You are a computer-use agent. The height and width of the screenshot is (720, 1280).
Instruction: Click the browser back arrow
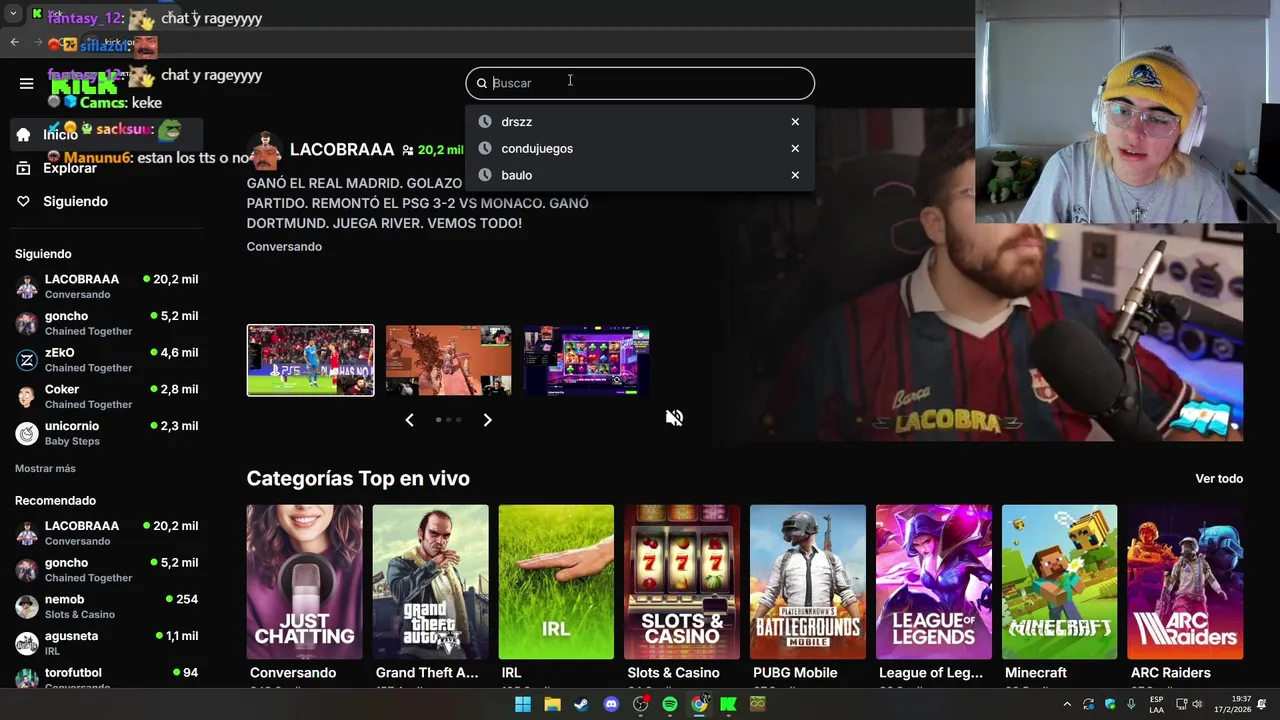point(14,42)
